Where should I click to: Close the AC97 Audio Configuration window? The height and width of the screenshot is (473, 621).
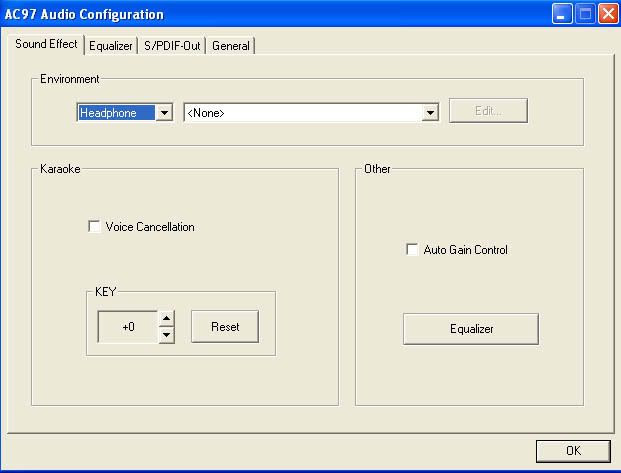pos(608,14)
